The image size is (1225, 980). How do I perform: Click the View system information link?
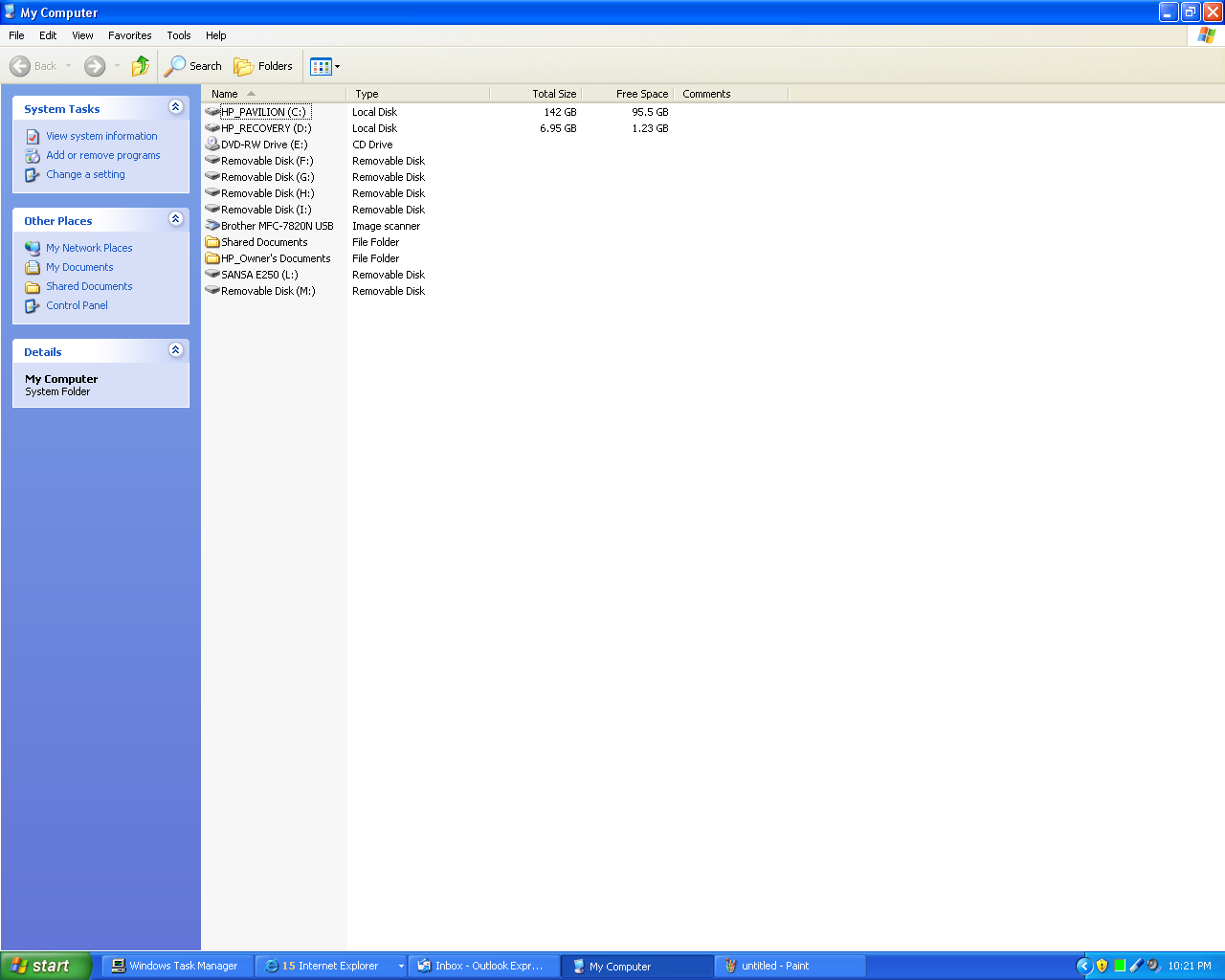point(101,136)
